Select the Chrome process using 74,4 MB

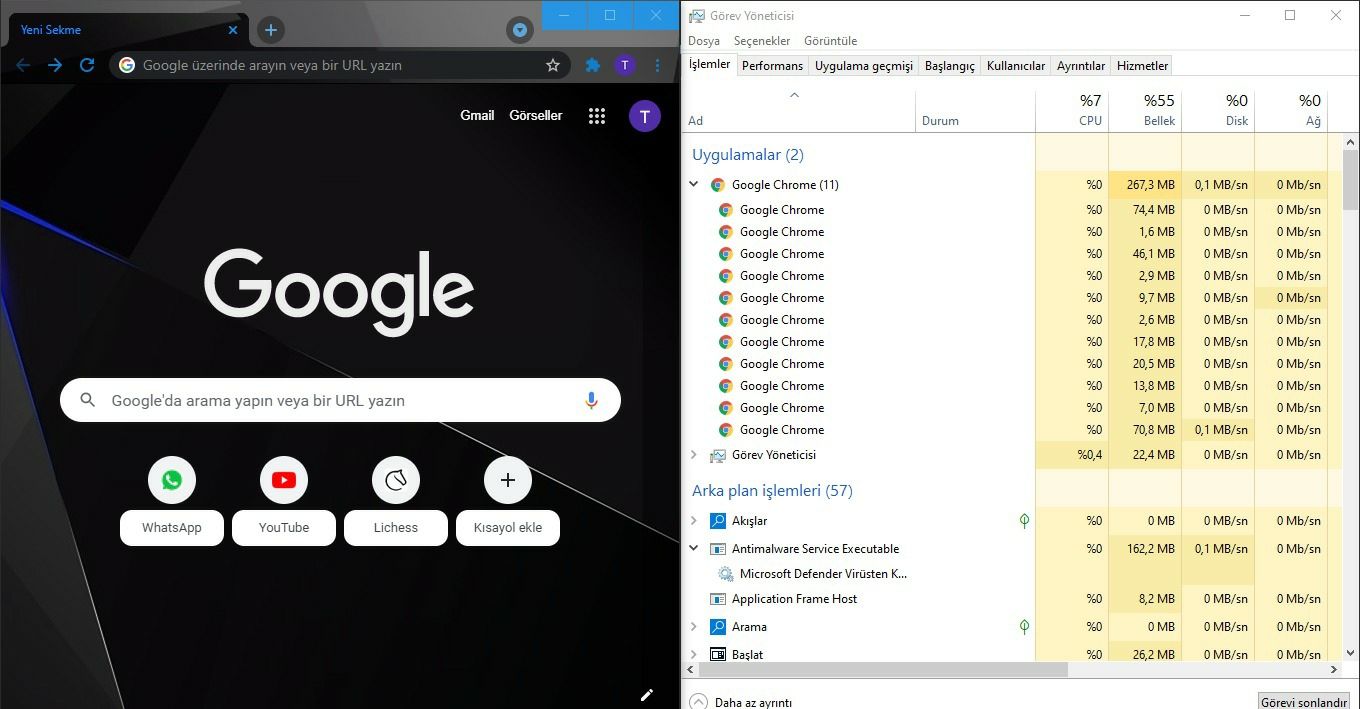(x=1010, y=210)
